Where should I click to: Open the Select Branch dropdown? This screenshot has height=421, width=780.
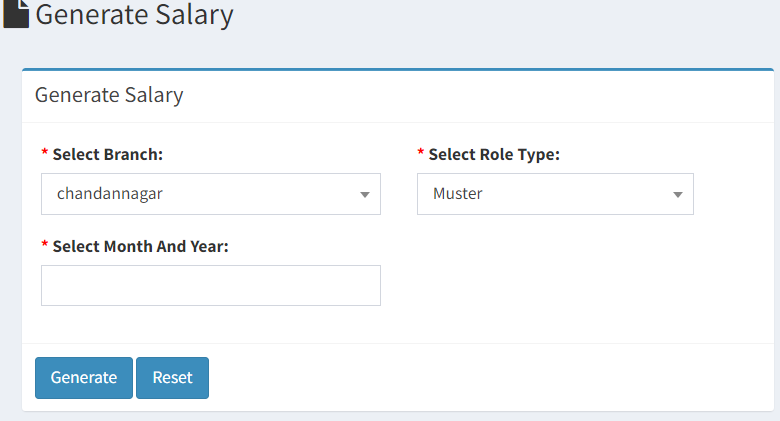(211, 194)
